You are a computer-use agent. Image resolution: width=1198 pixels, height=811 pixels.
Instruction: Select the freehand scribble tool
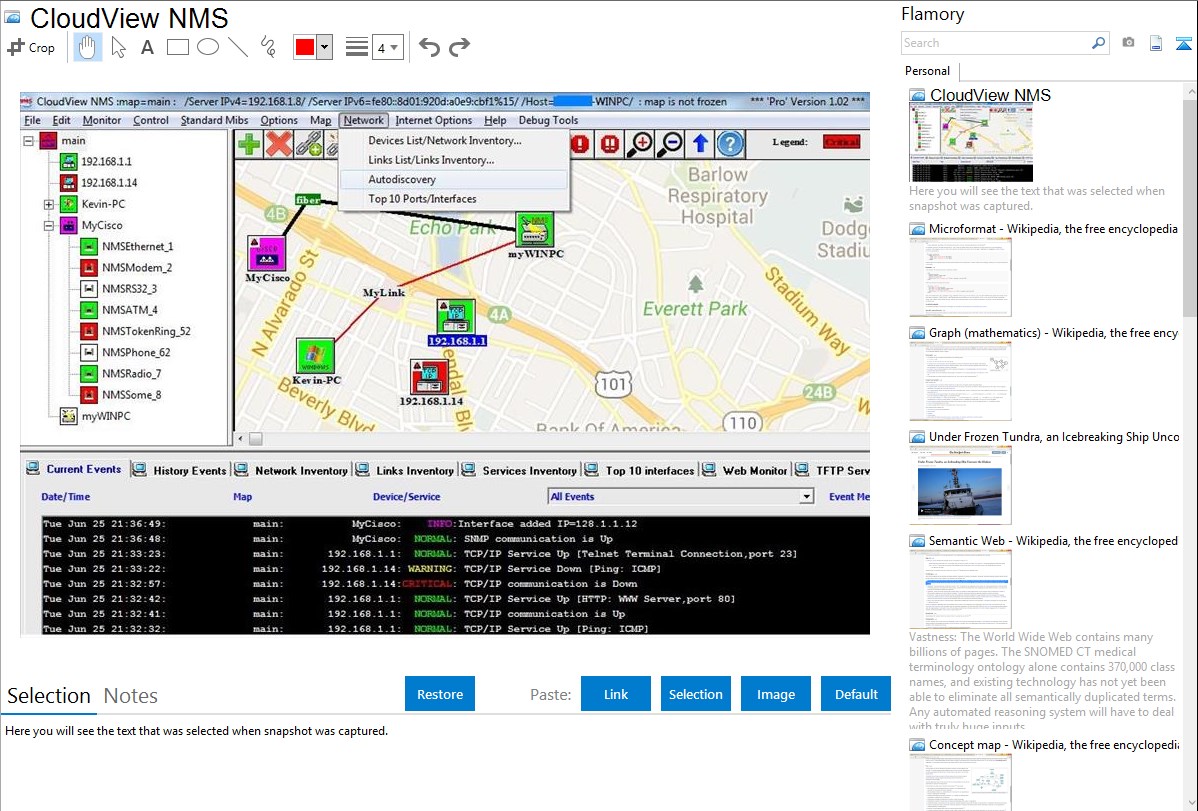pyautogui.click(x=268, y=47)
